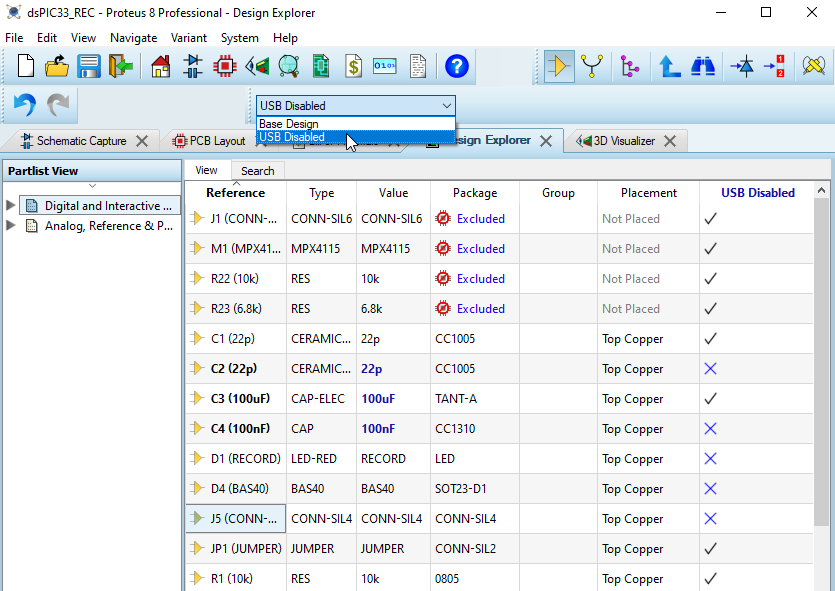Select Base Design from the variant dropdown
835x591 pixels.
[291, 122]
